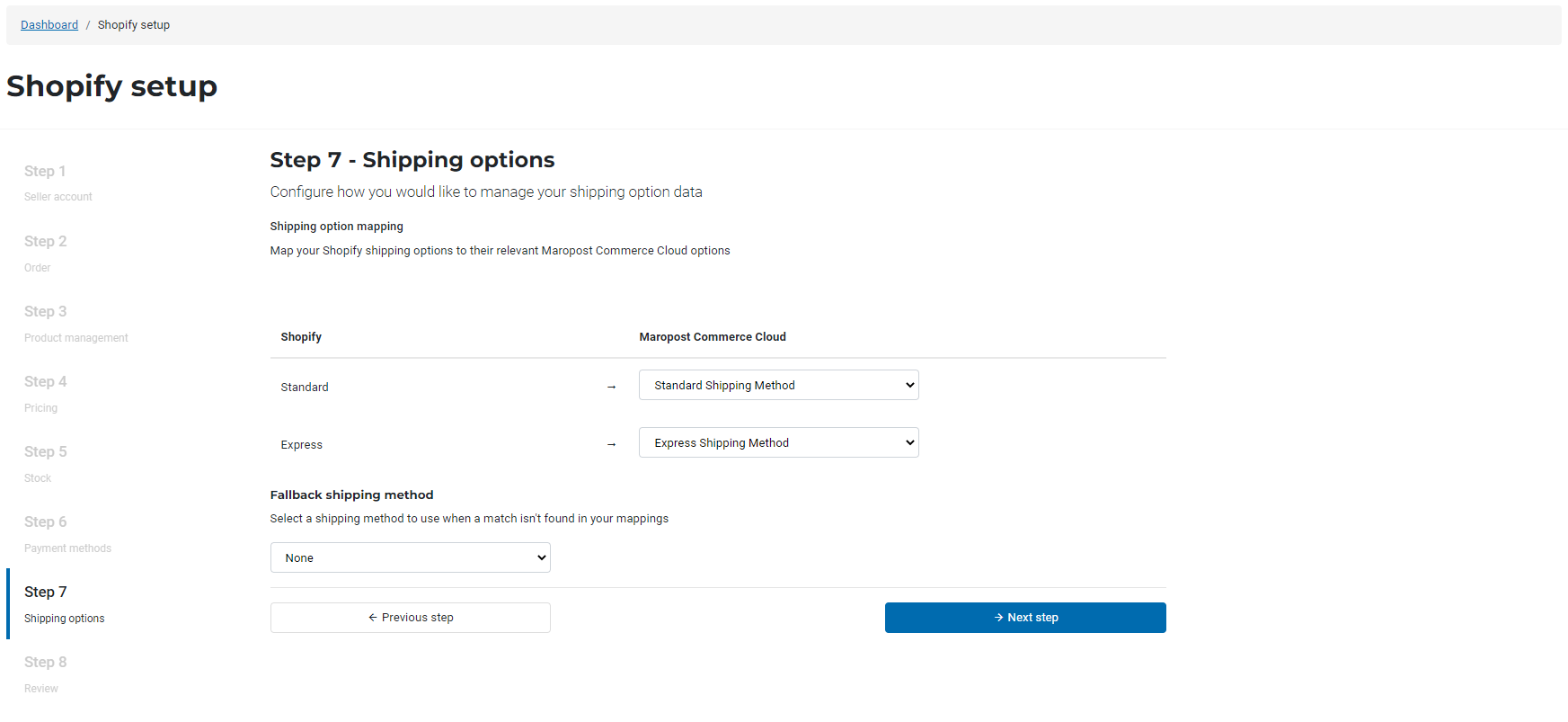The height and width of the screenshot is (722, 1568).
Task: Click the Shipping option mapping heading
Action: (337, 227)
